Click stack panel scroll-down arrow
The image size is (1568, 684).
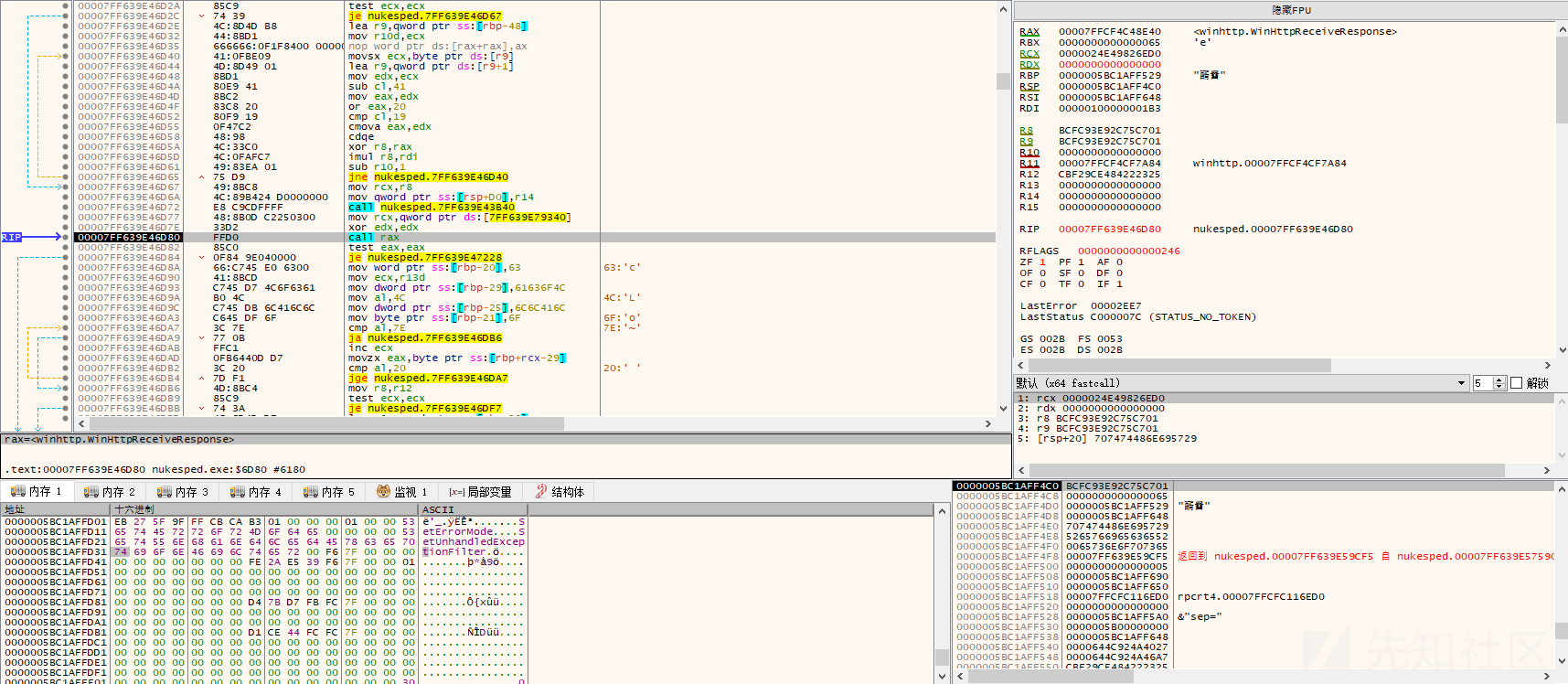tap(1562, 660)
